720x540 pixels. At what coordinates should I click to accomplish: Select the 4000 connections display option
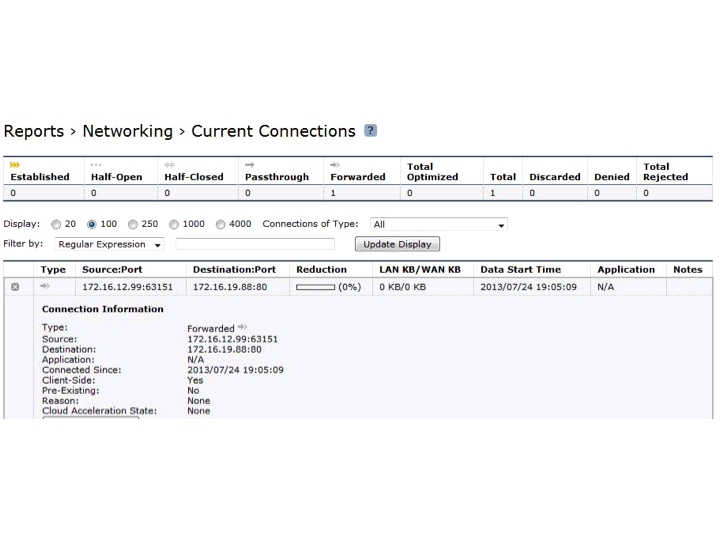[x=220, y=225]
